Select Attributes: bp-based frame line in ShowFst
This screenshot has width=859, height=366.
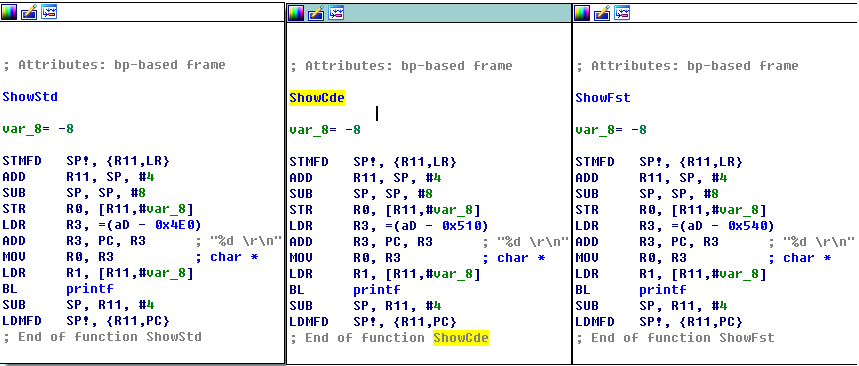click(x=687, y=66)
